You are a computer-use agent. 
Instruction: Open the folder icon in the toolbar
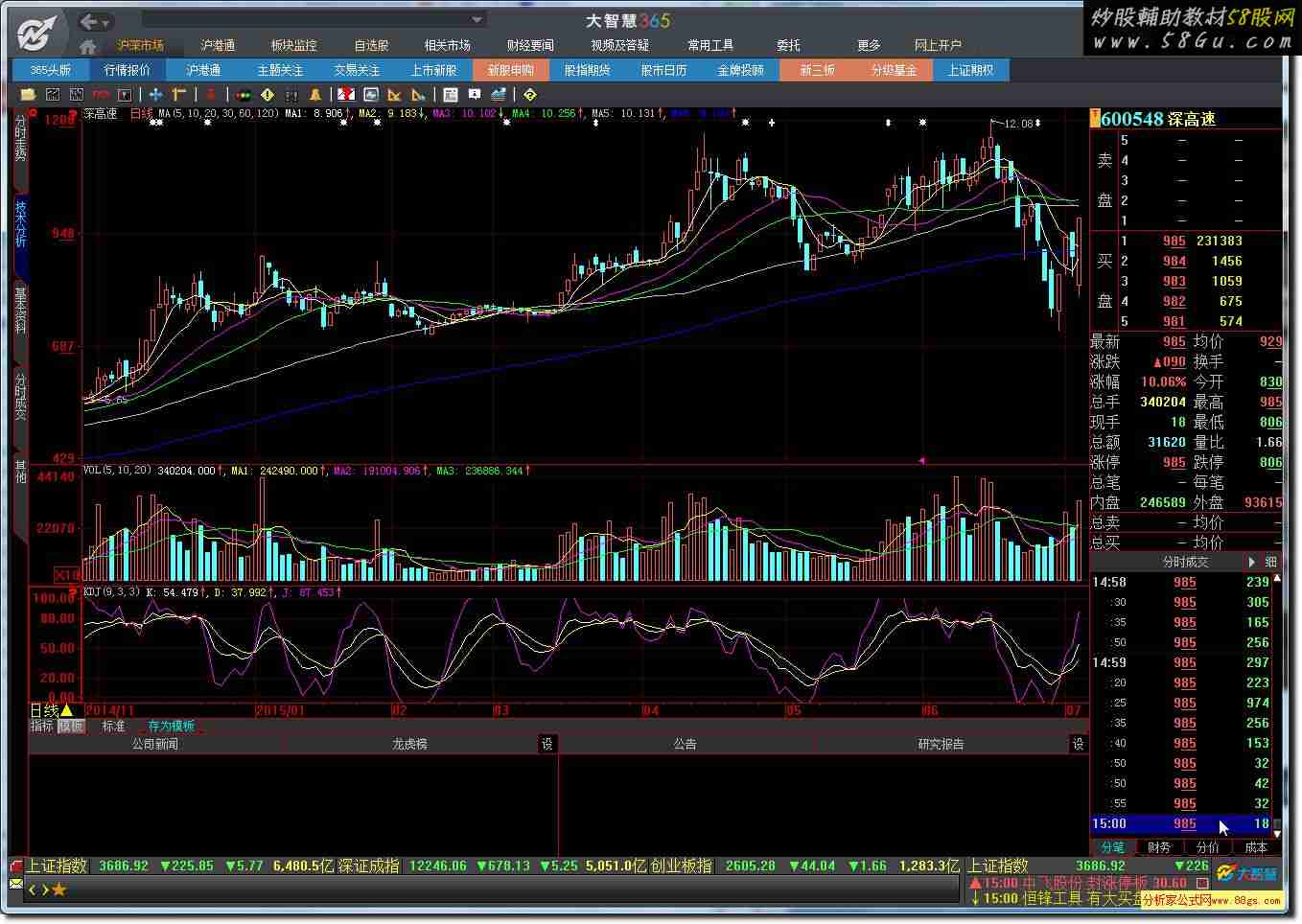point(28,95)
